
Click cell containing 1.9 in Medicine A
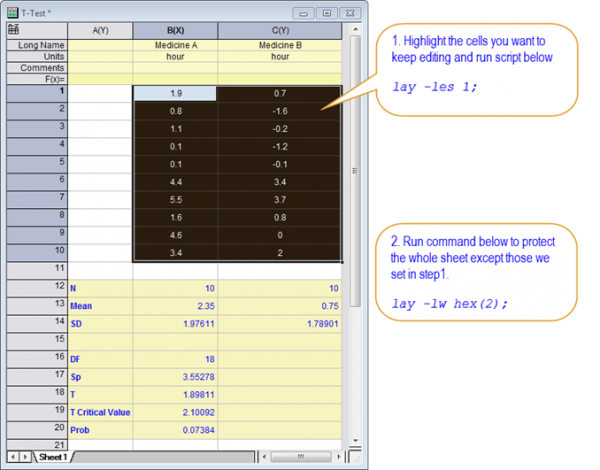(x=175, y=93)
